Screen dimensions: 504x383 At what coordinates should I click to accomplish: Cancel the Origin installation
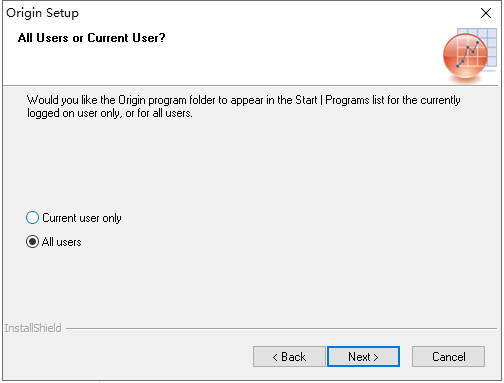coord(448,357)
